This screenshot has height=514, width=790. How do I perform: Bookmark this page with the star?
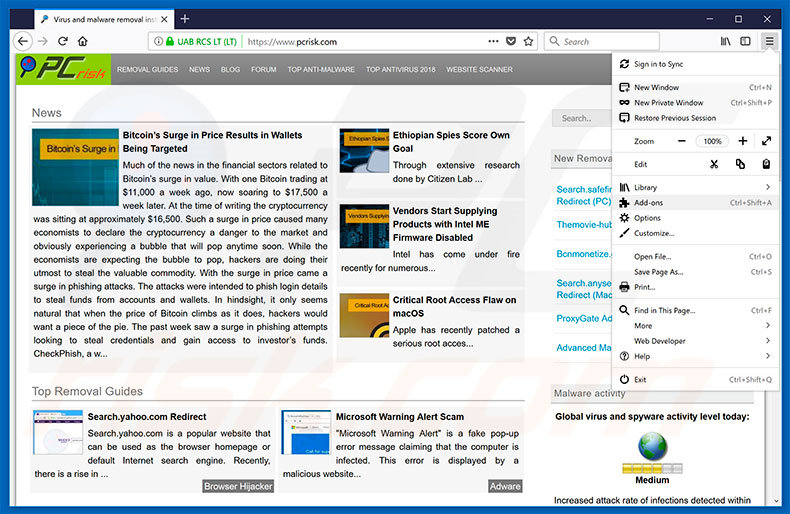(528, 41)
